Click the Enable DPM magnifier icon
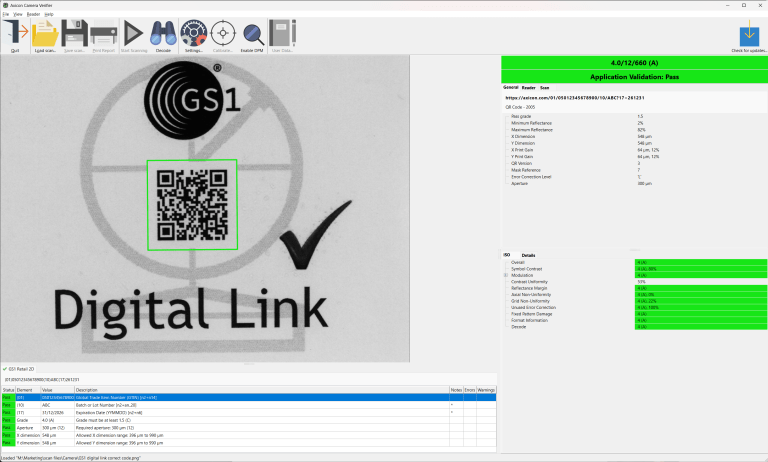The width and height of the screenshot is (768, 462). coord(253,36)
